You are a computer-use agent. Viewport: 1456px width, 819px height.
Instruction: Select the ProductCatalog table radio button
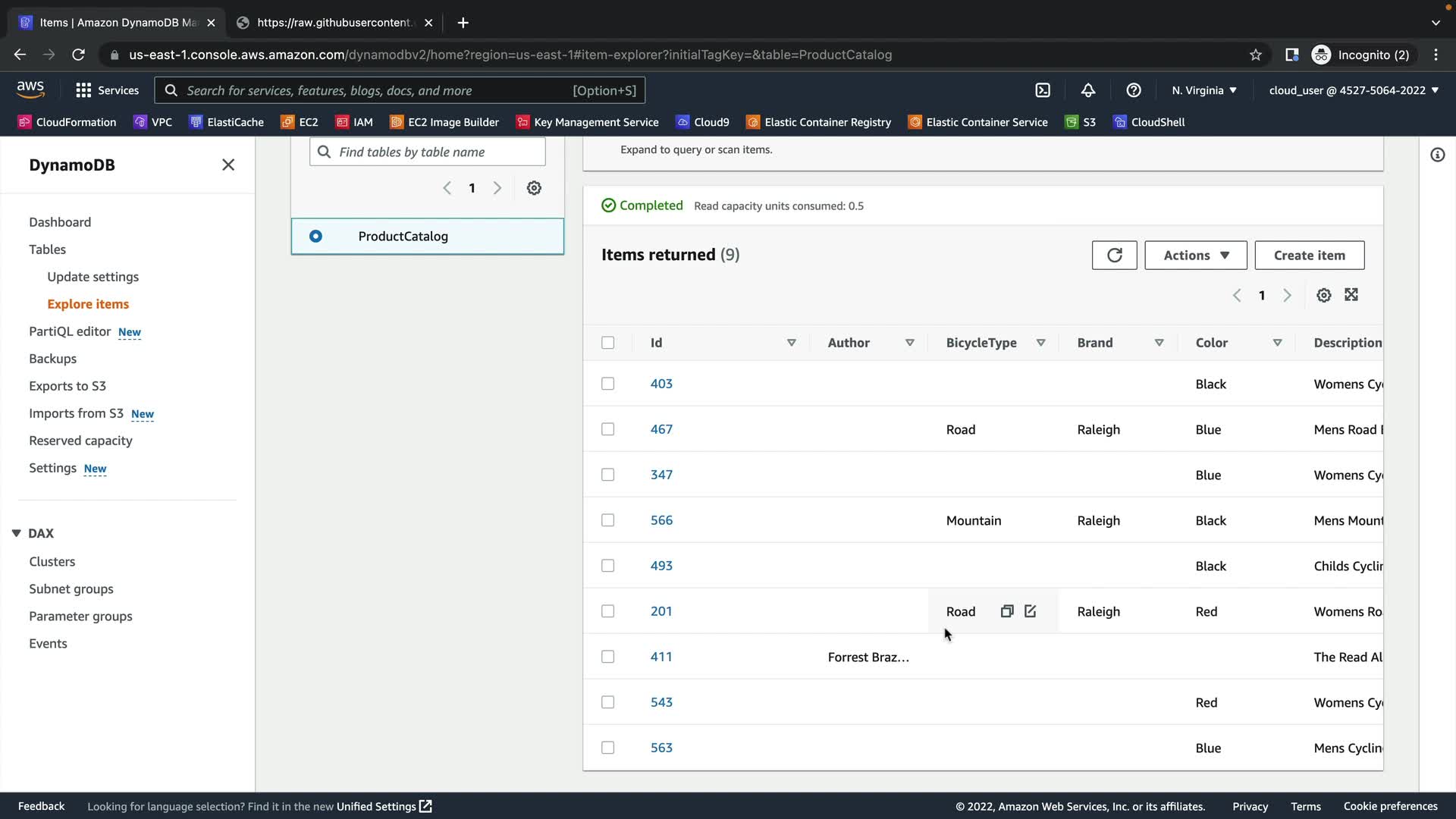click(x=315, y=237)
